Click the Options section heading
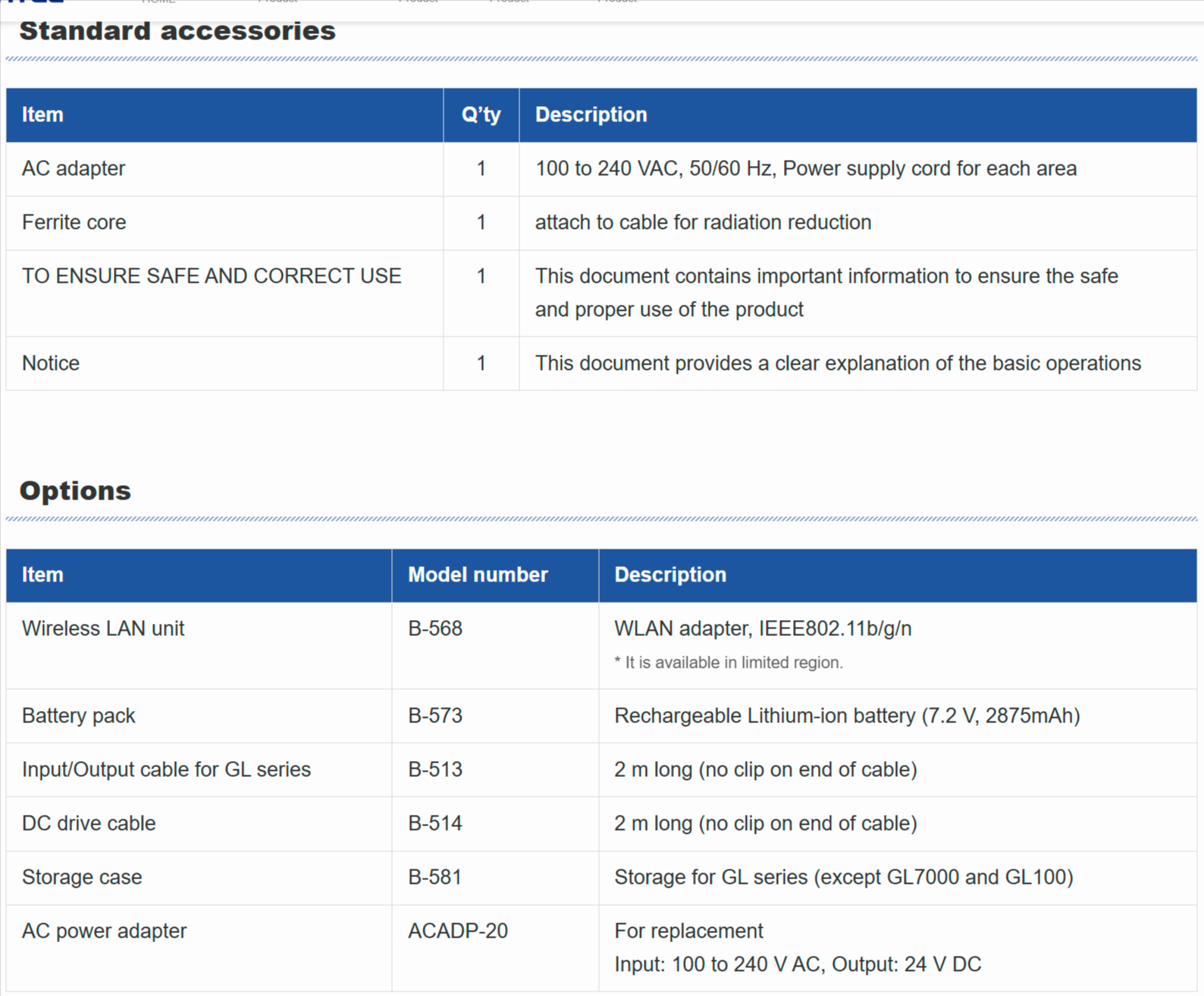 [75, 490]
